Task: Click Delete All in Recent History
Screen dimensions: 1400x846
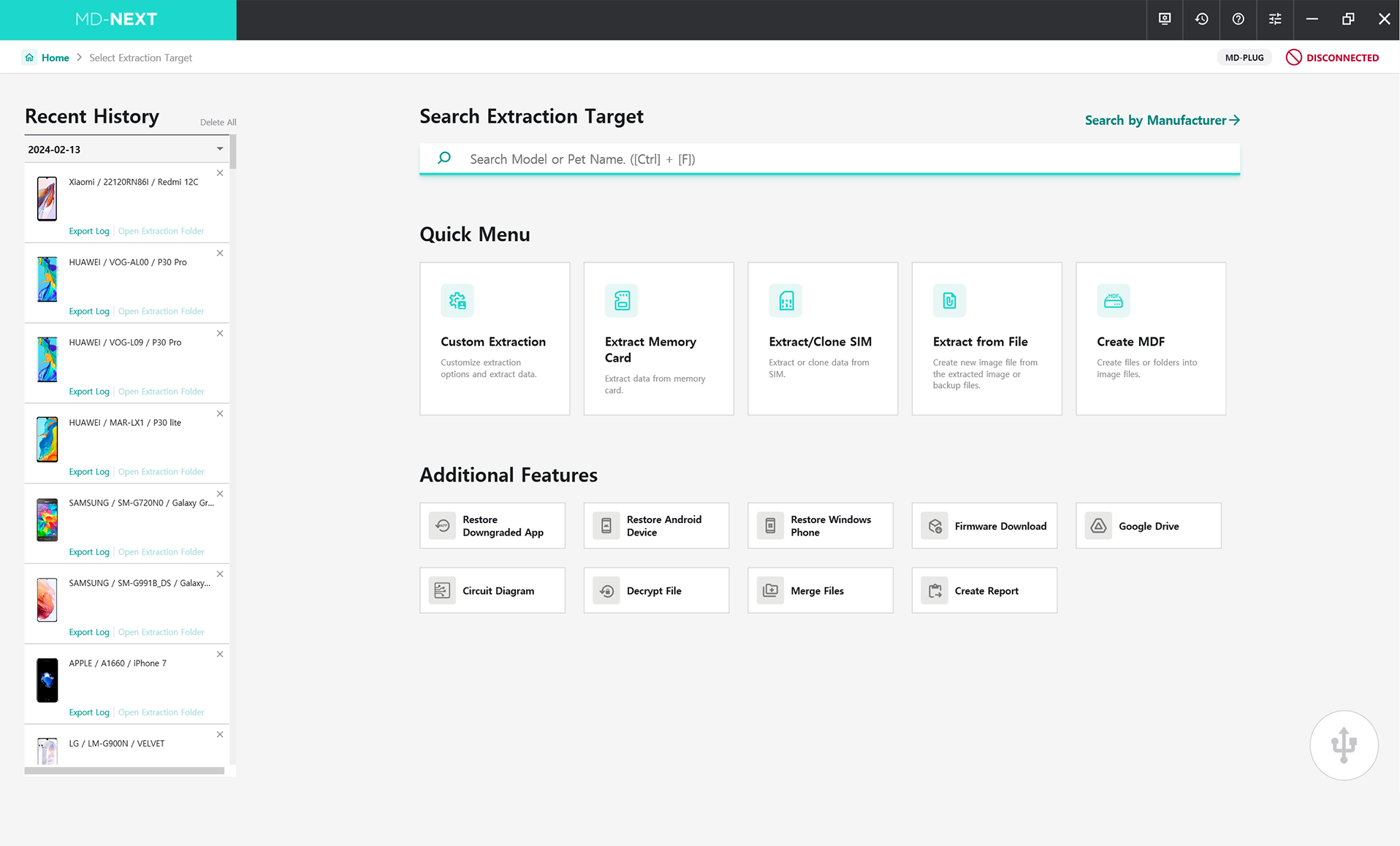Action: [x=218, y=122]
